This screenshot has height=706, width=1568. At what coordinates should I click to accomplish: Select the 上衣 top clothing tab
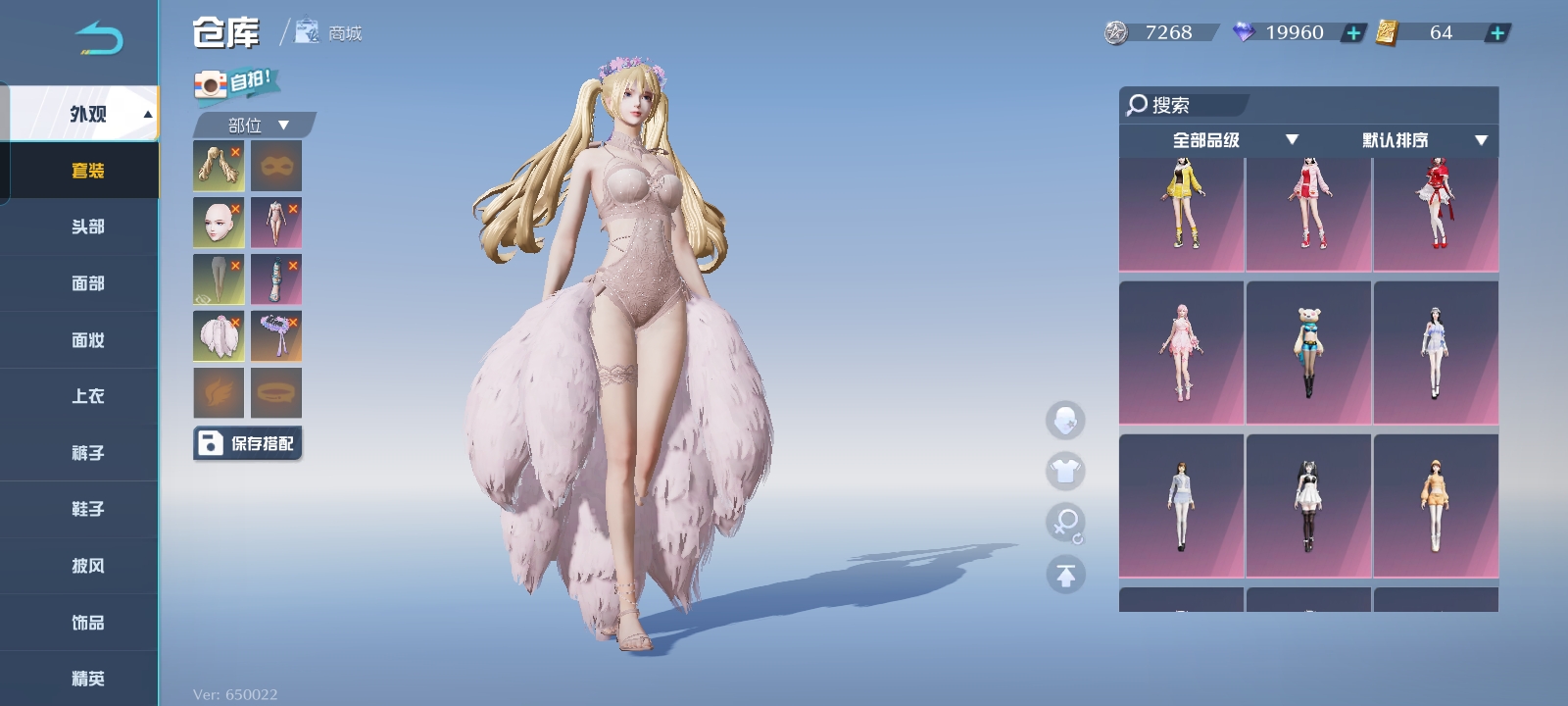click(x=79, y=396)
